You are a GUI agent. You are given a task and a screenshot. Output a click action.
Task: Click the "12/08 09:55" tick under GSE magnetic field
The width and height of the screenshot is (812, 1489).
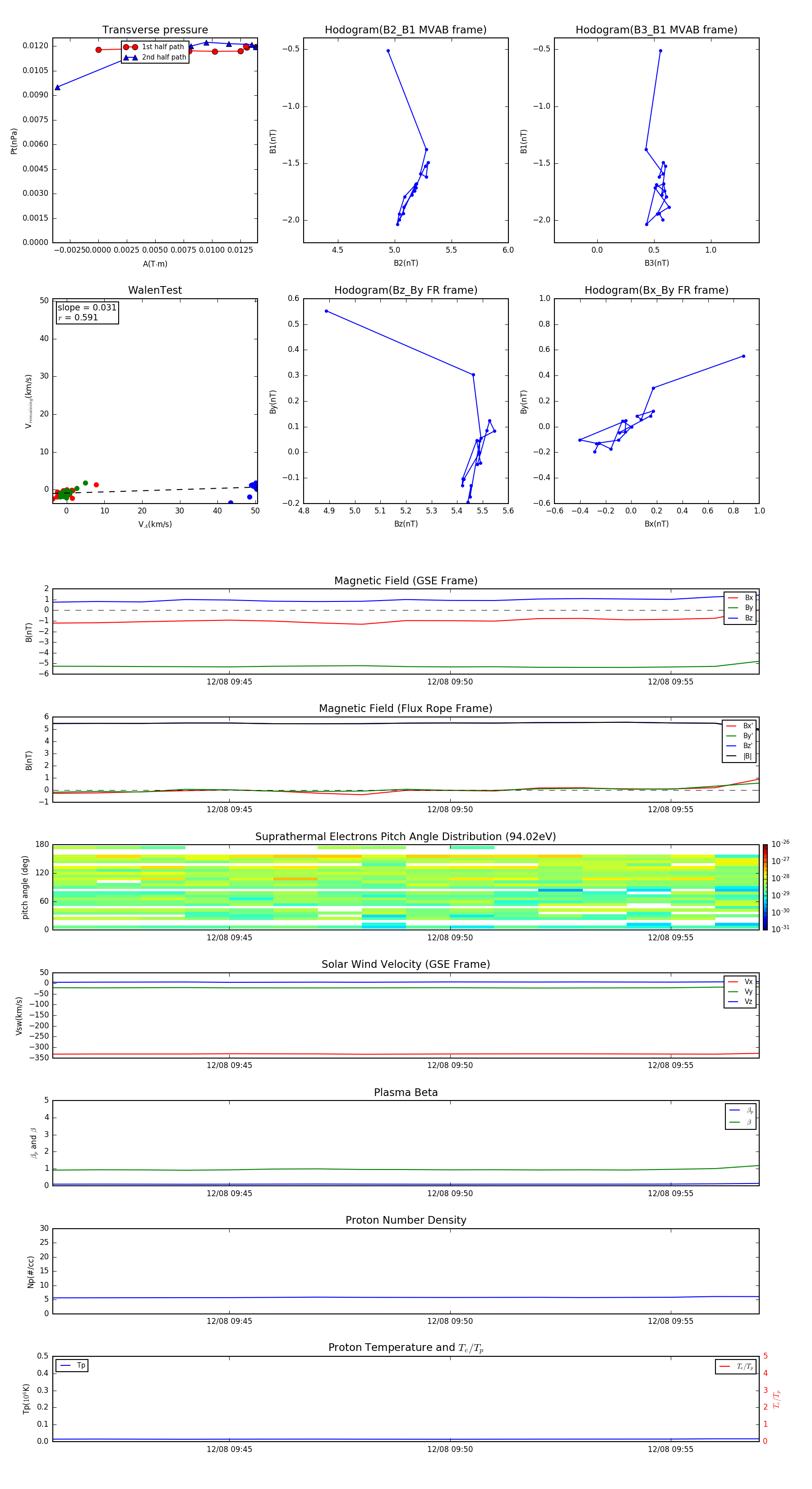(x=670, y=681)
